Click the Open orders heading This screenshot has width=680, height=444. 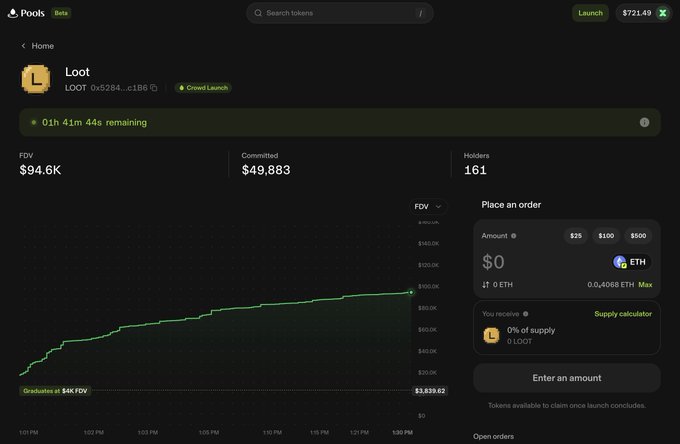coord(494,436)
